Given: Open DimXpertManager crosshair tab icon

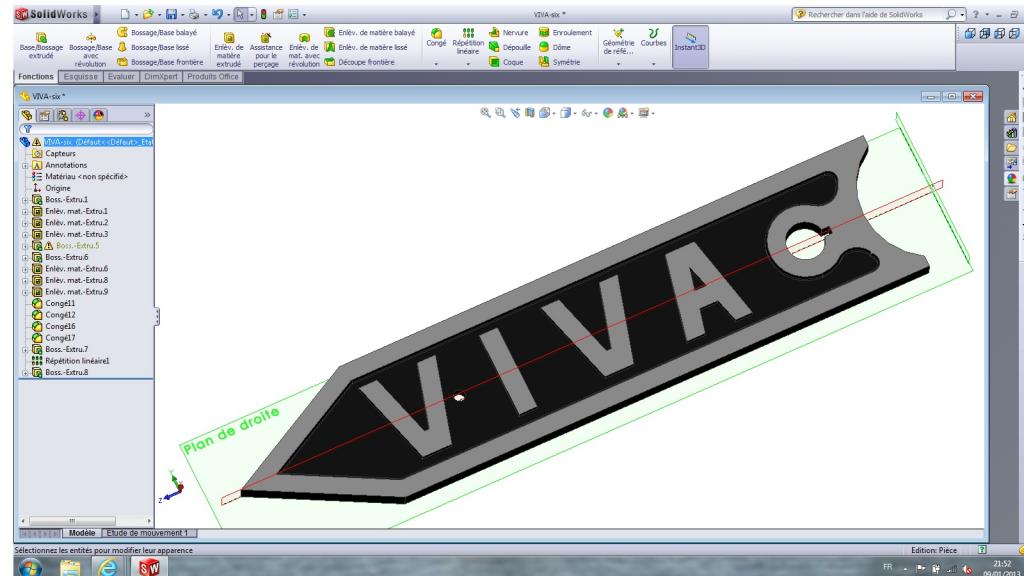Looking at the screenshot, I should pyautogui.click(x=80, y=115).
